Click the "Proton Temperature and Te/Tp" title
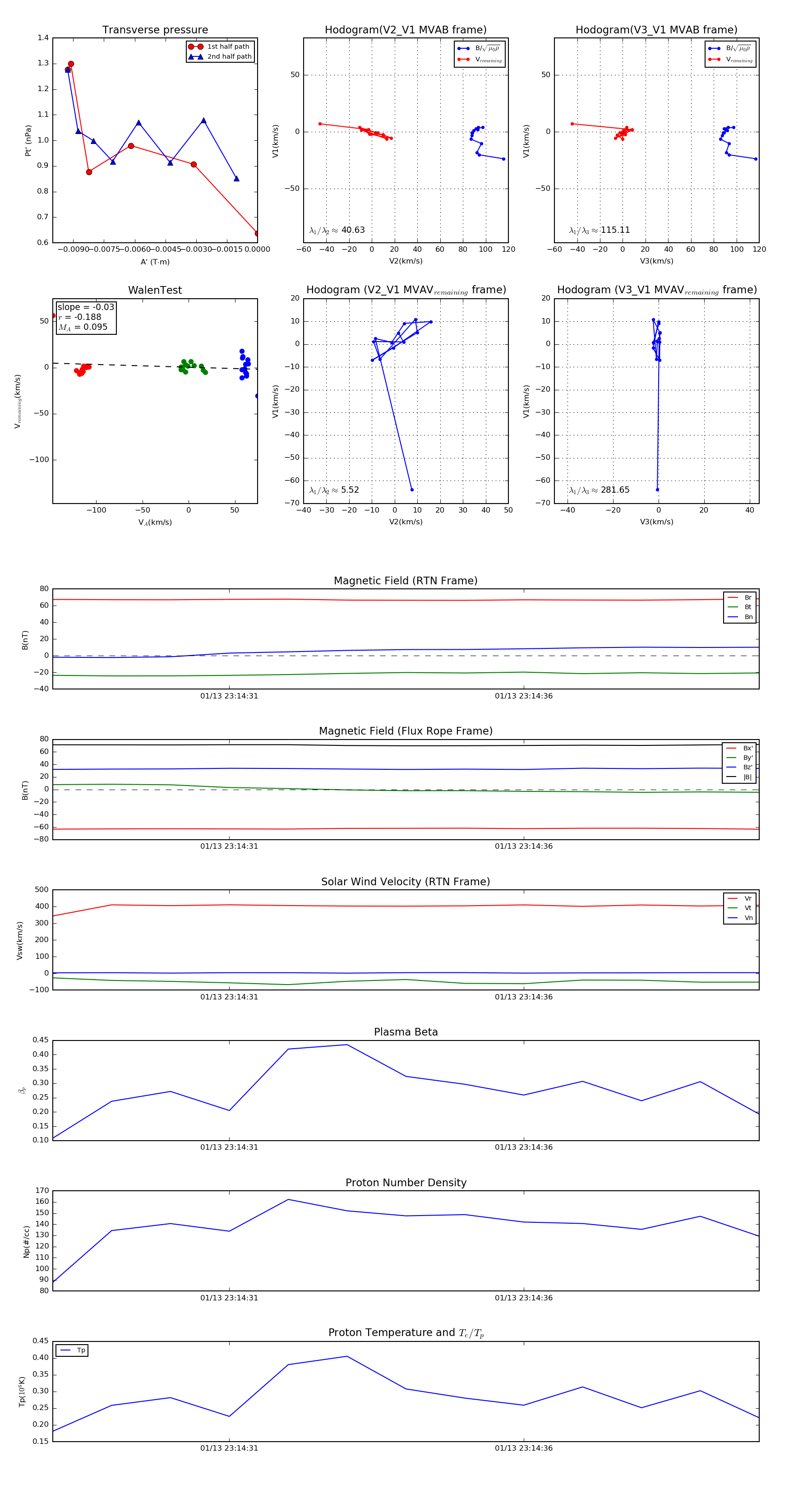The image size is (812, 1489). (x=406, y=1333)
